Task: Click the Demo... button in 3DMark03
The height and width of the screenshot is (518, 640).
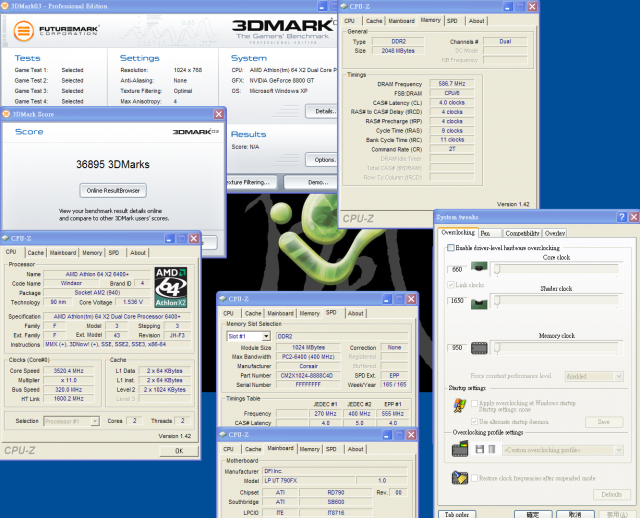Action: 311,182
